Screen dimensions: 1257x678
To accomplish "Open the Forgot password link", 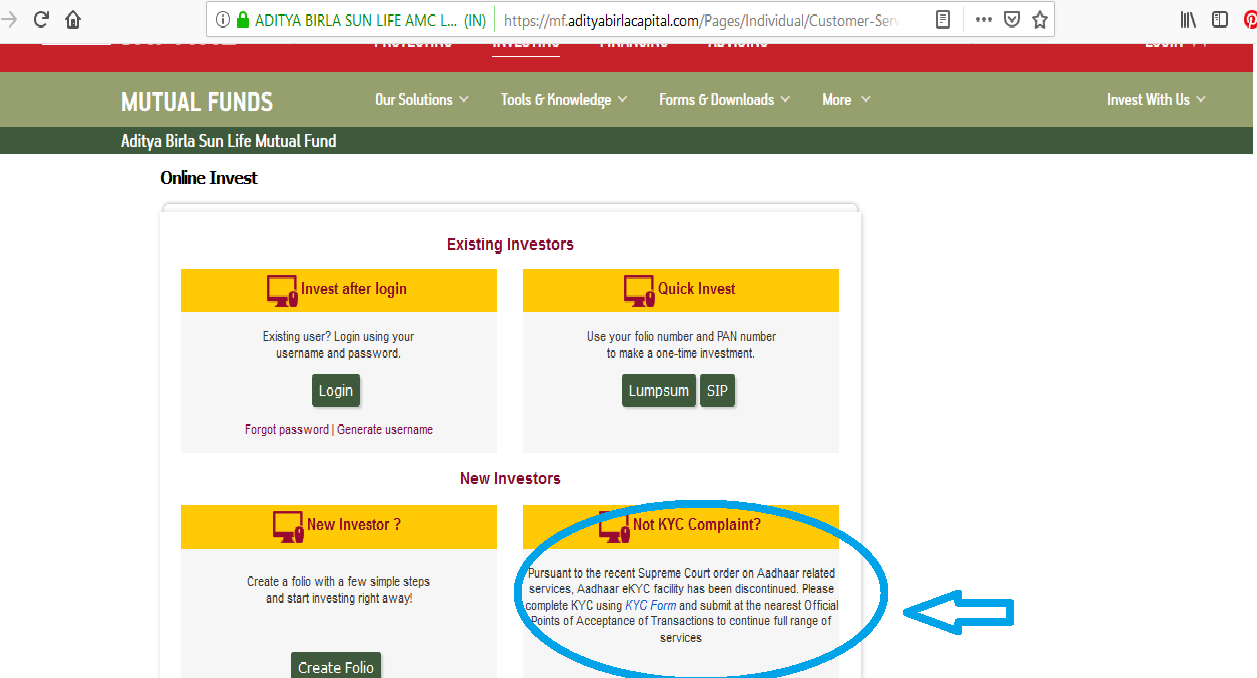I will [286, 430].
